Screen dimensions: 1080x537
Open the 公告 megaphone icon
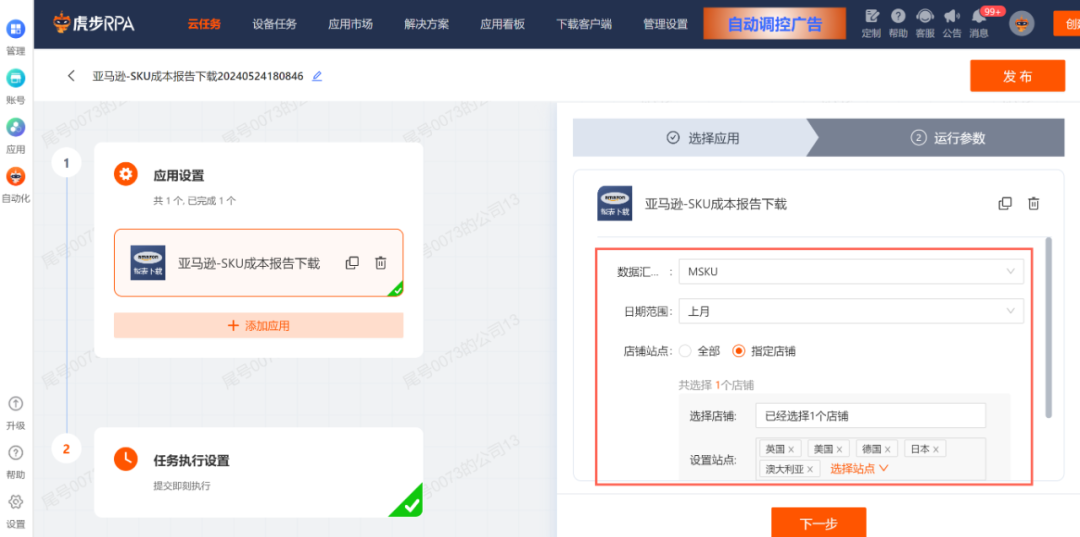(x=952, y=23)
